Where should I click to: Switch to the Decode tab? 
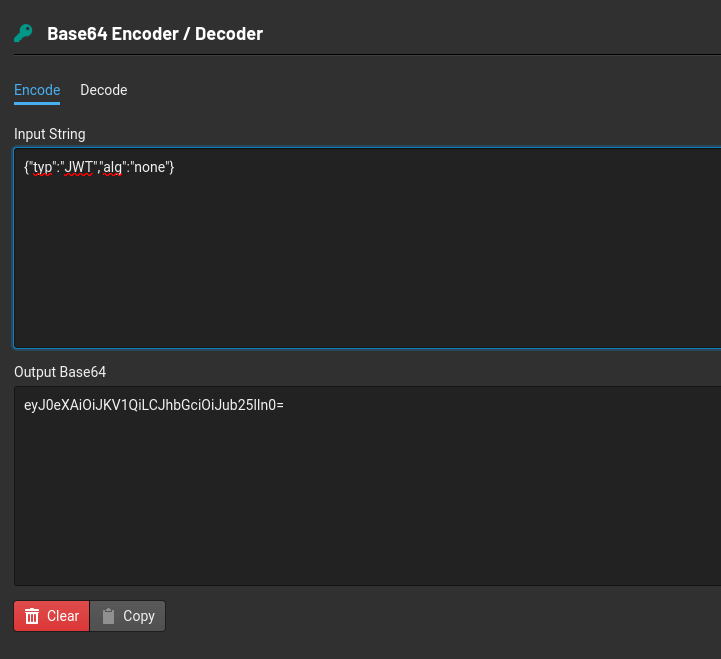pyautogui.click(x=104, y=90)
